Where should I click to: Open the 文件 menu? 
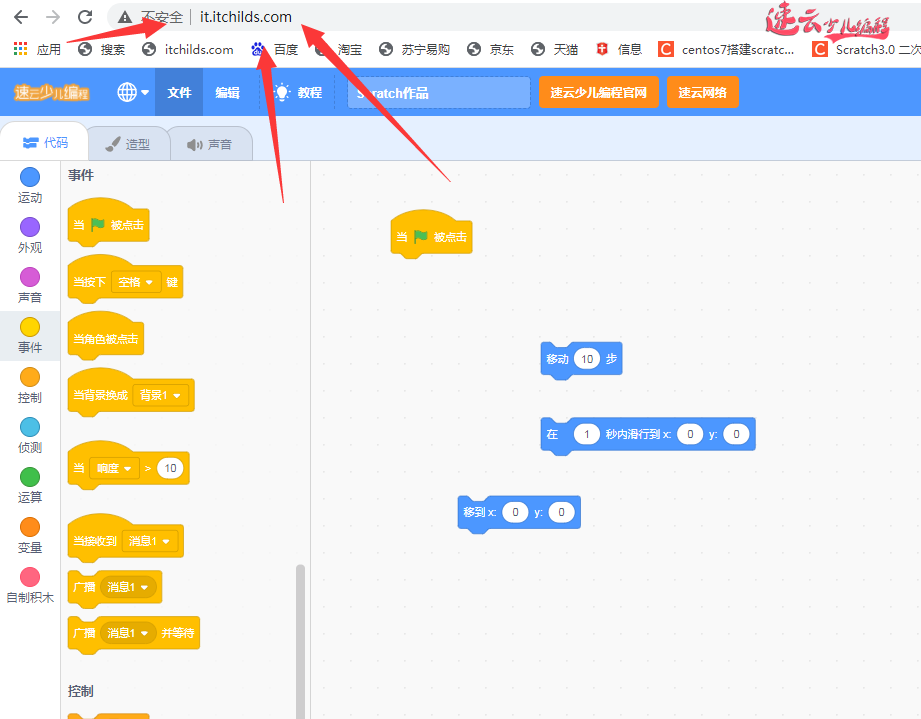179,92
